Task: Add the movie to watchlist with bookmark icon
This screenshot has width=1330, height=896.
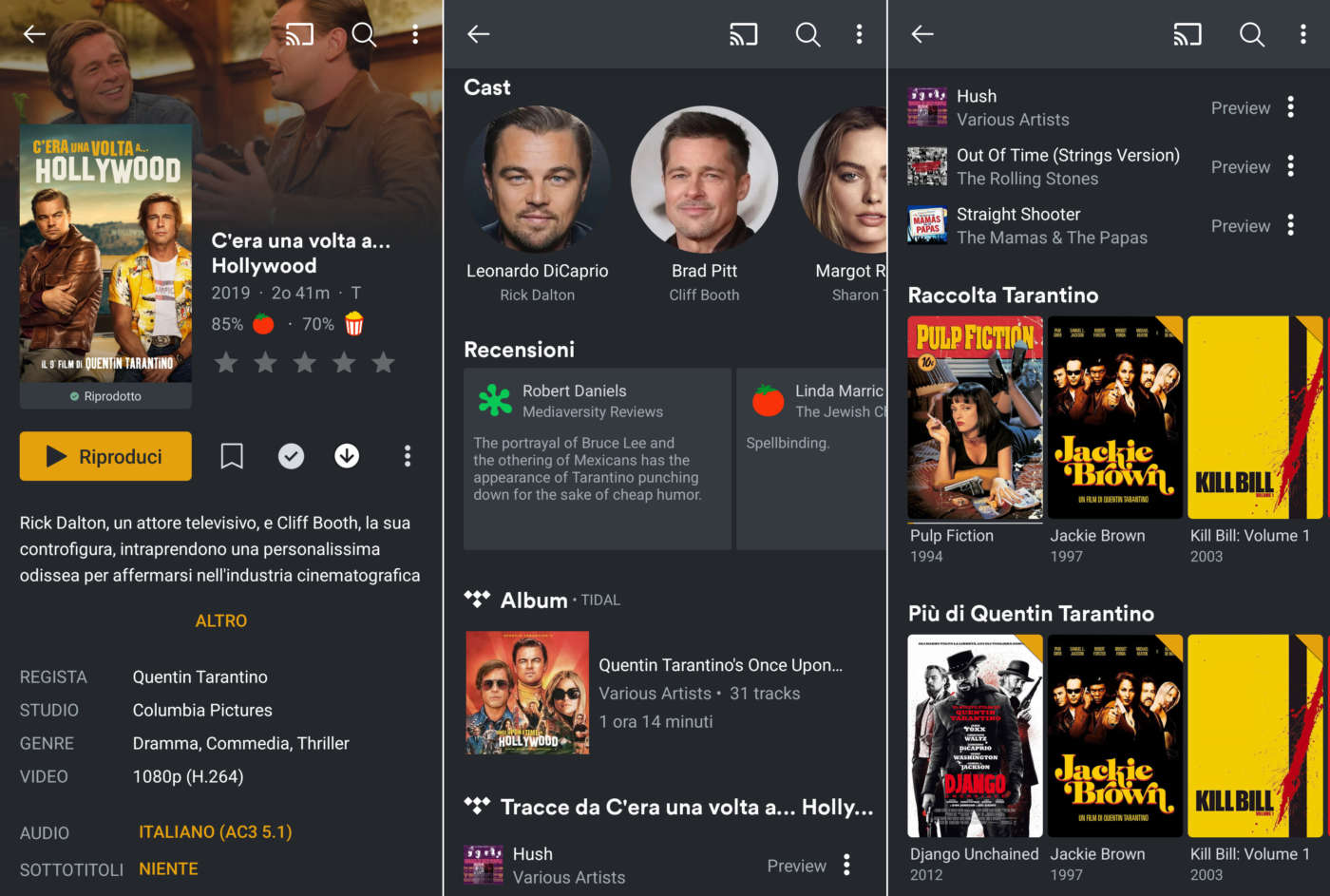Action: click(232, 456)
